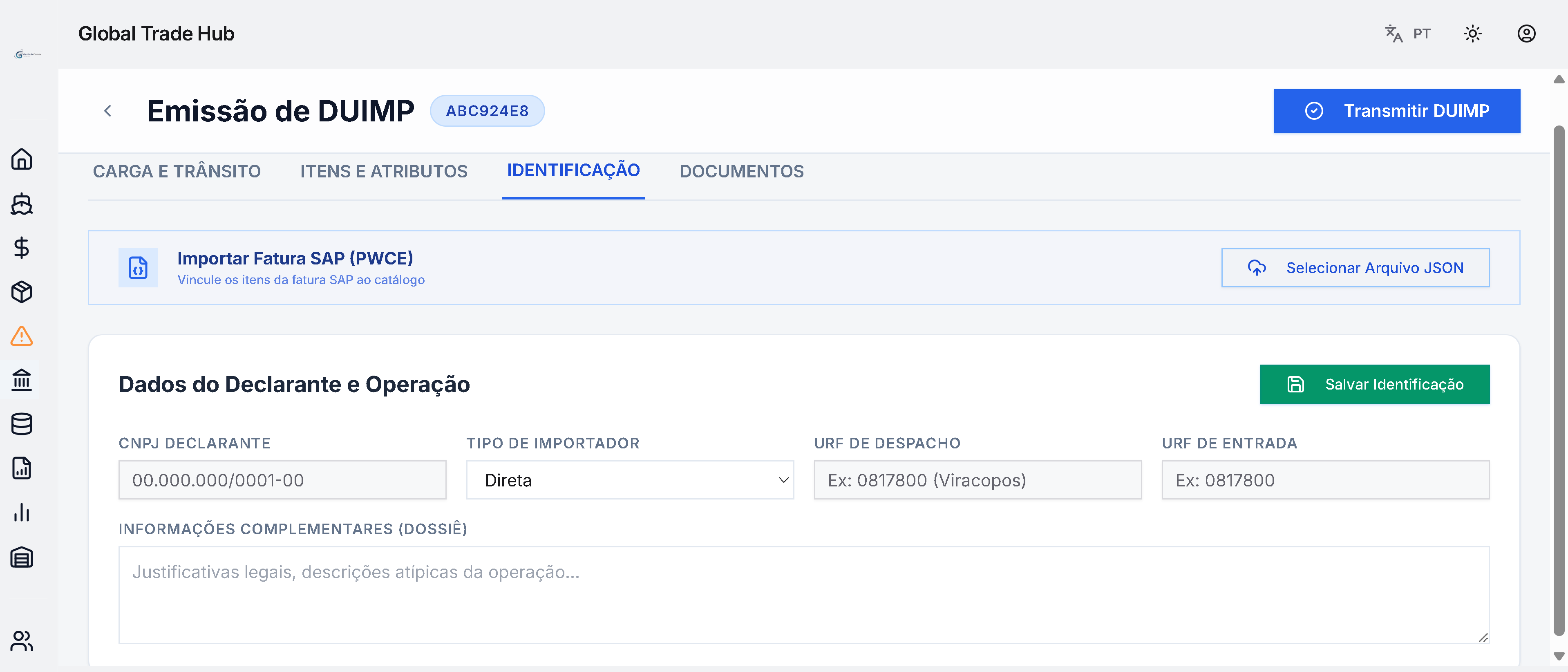
Task: Open the warehouse sidebar icon
Action: pos(22,557)
